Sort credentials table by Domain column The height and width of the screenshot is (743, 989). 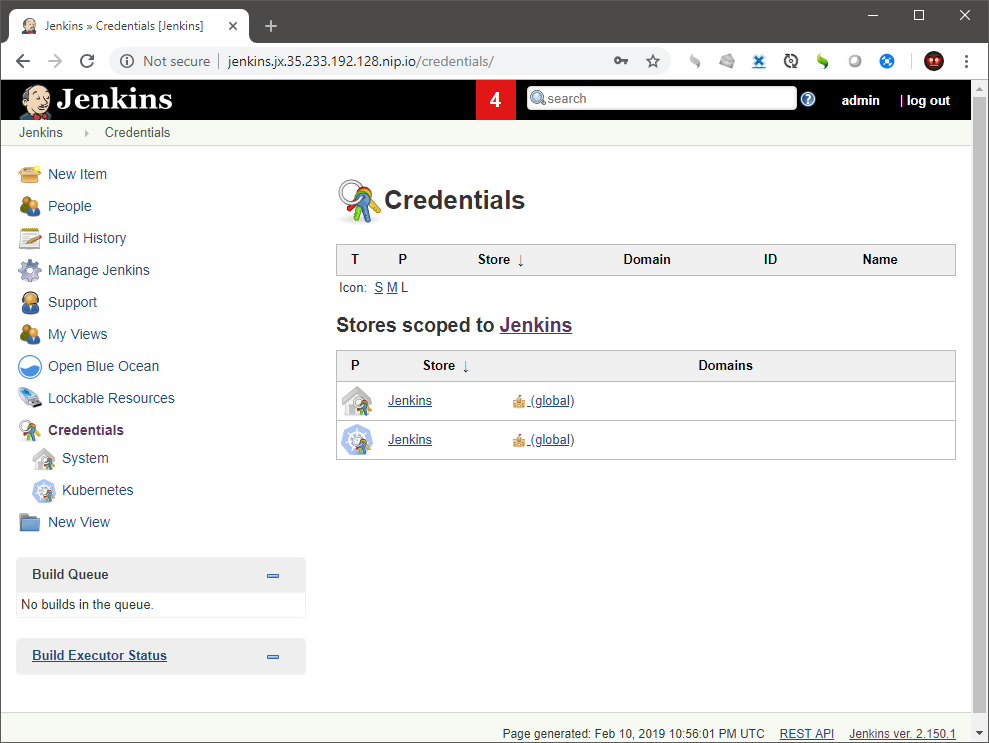click(647, 260)
